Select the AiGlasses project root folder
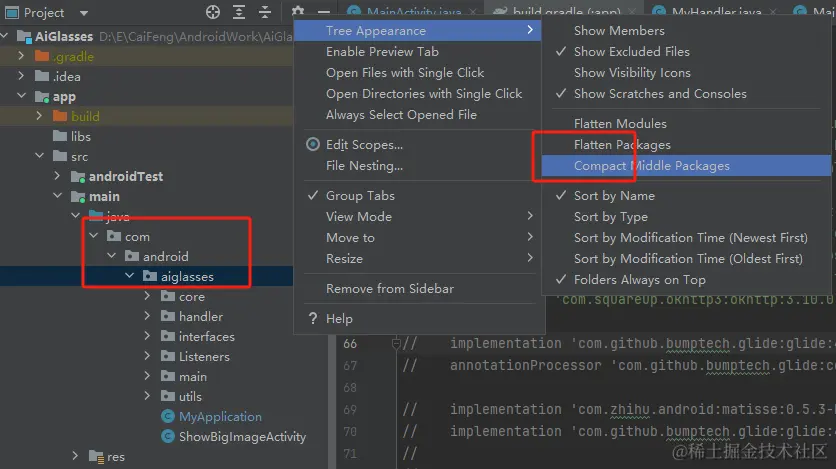The height and width of the screenshot is (469, 836). (63, 36)
